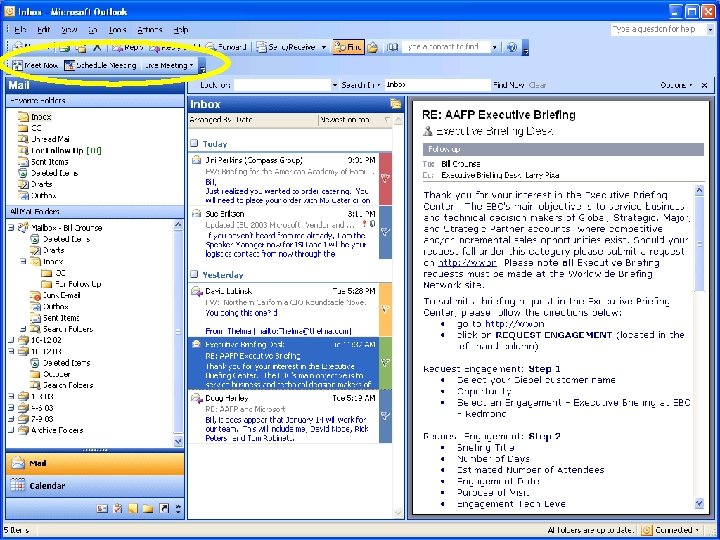The width and height of the screenshot is (720, 540).
Task: Toggle the blue flag on Doug Hanley message
Action: (x=385, y=416)
